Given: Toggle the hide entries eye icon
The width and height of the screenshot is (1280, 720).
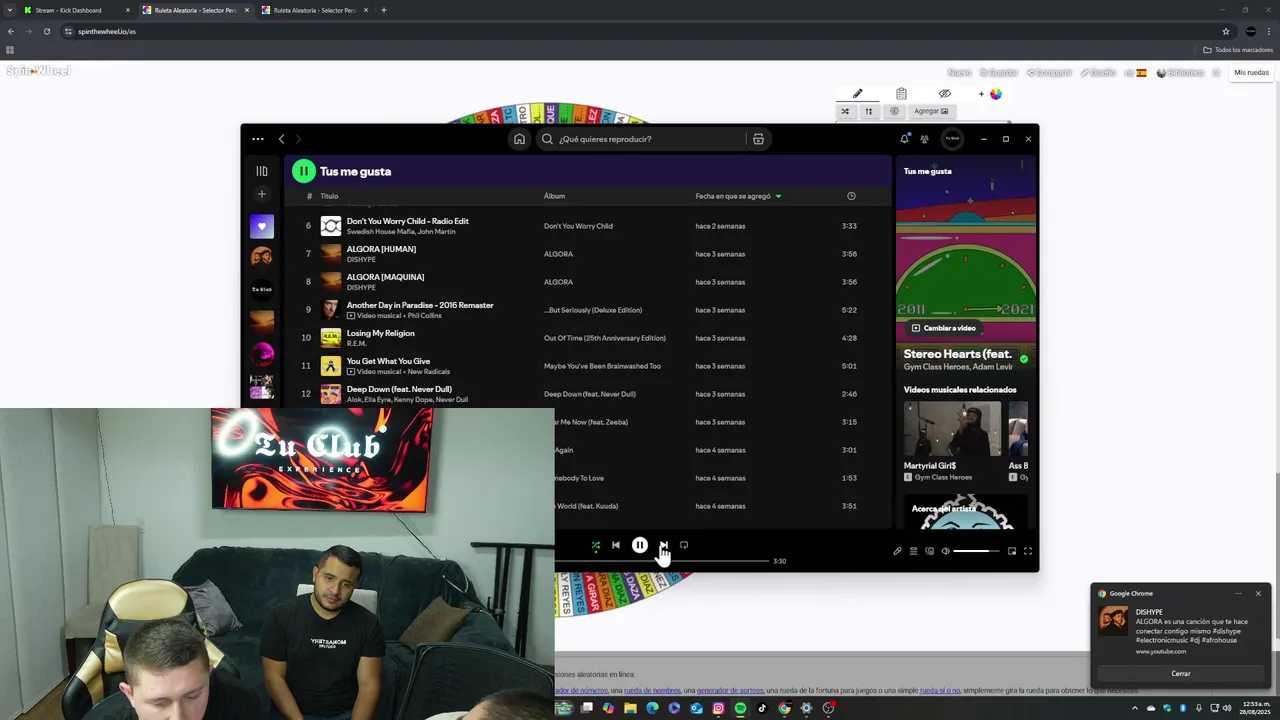Looking at the screenshot, I should click(945, 94).
